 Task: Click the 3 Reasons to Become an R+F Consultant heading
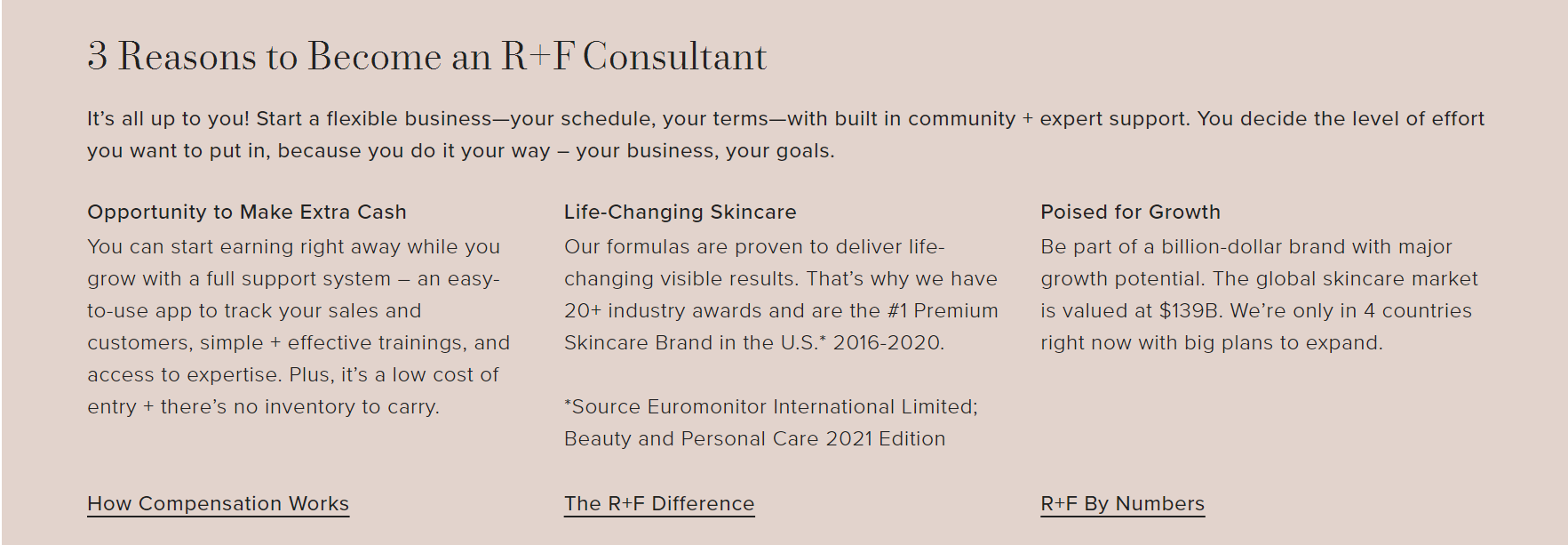[x=426, y=56]
